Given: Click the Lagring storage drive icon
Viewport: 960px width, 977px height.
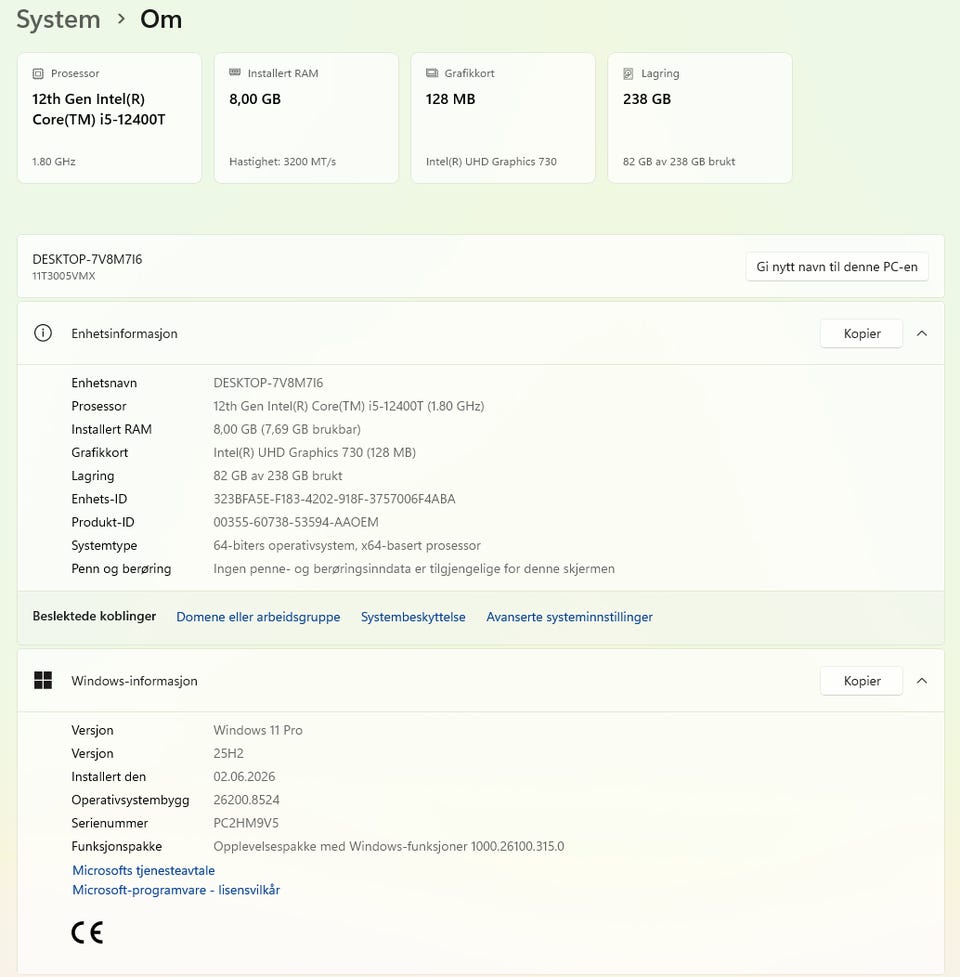Looking at the screenshot, I should 628,74.
